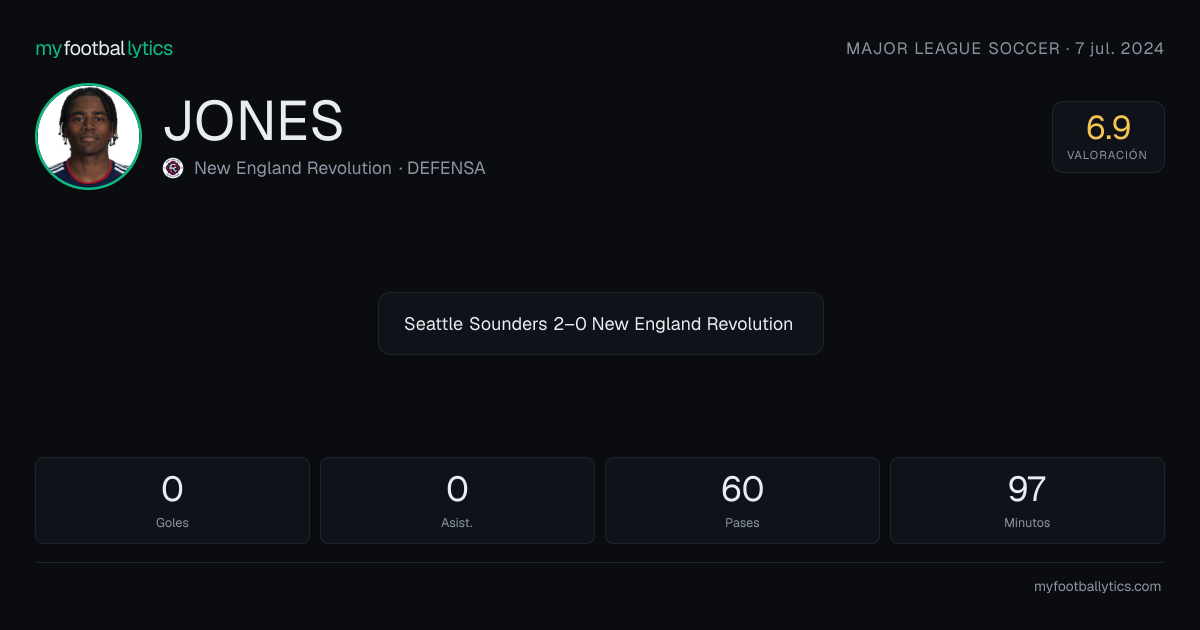Click the Major League Soccer competition label
Viewport: 1200px width, 630px height.
(953, 48)
